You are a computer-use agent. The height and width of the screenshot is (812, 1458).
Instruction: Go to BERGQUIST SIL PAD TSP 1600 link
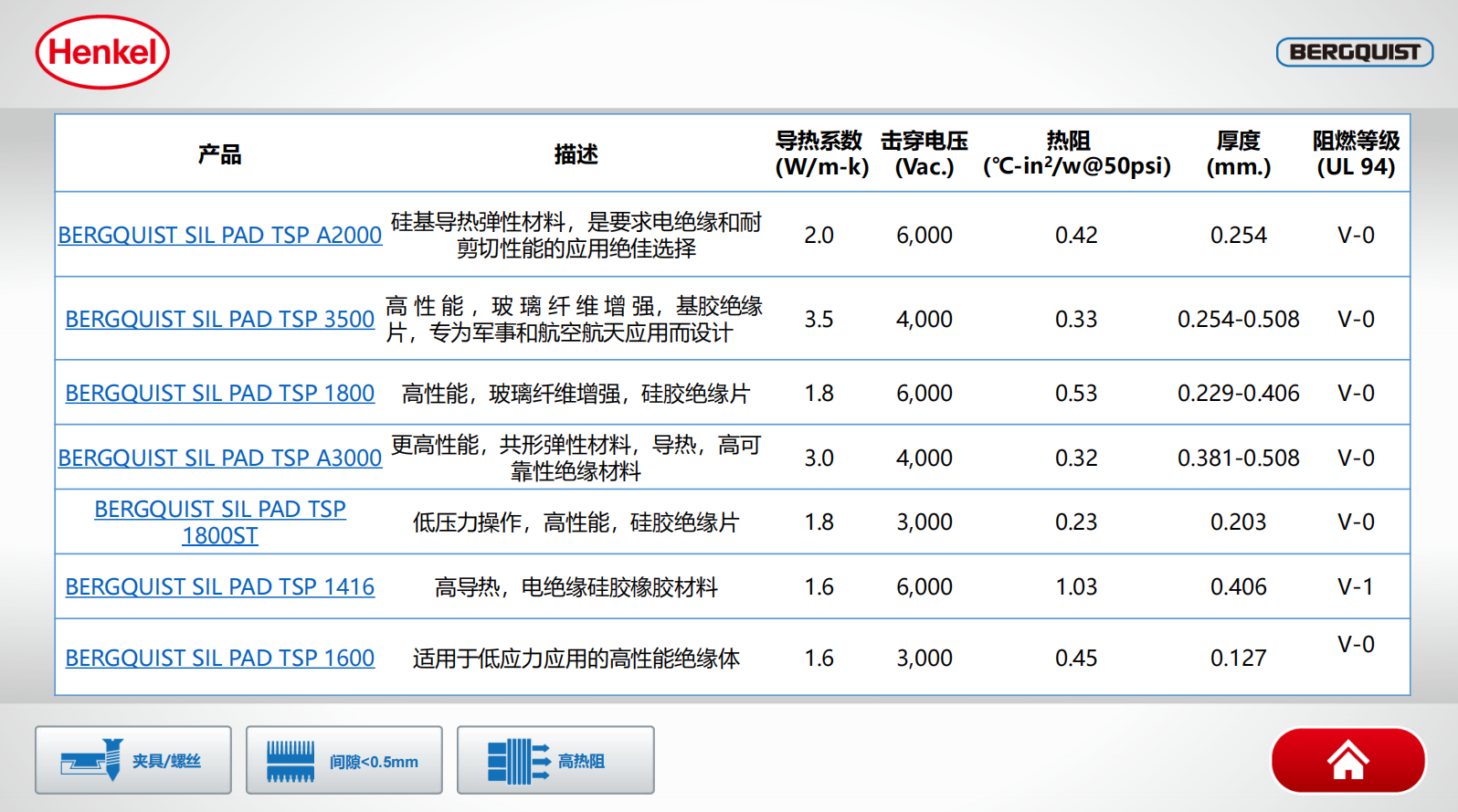(220, 658)
